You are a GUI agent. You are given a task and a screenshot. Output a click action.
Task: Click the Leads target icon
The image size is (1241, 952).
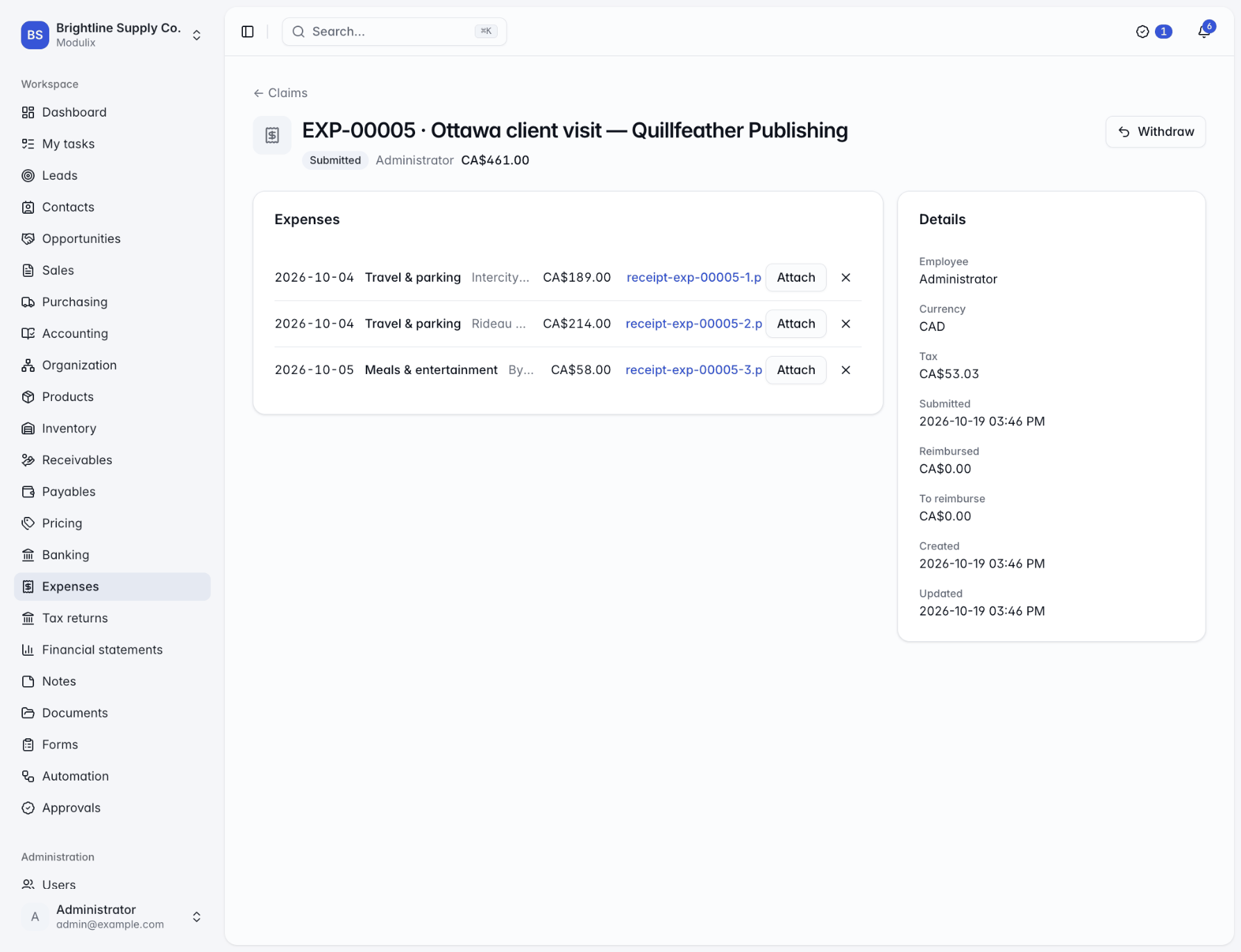coord(28,176)
